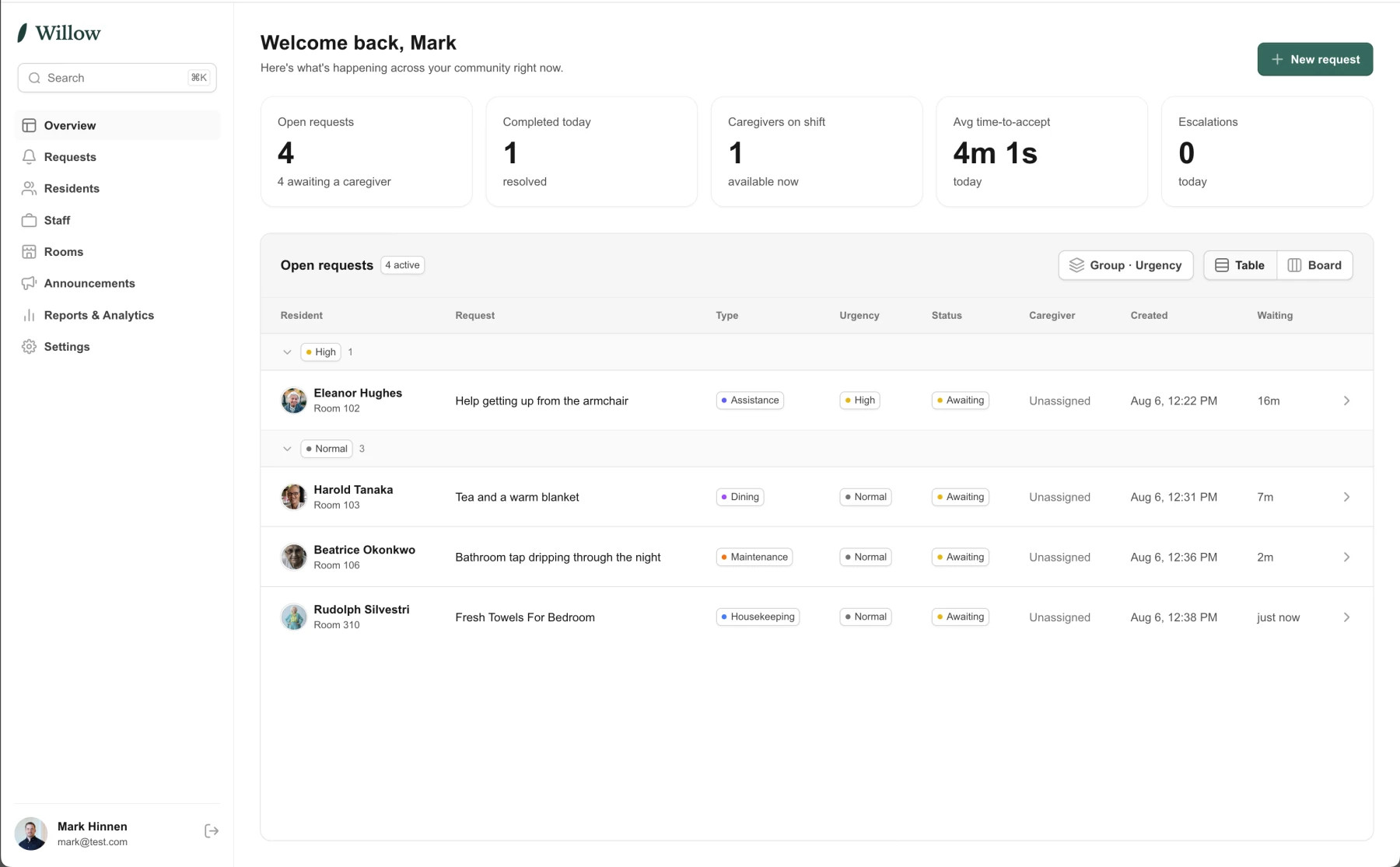The height and width of the screenshot is (867, 1400).
Task: Click Beatrice Okonkwo's avatar
Action: click(294, 557)
